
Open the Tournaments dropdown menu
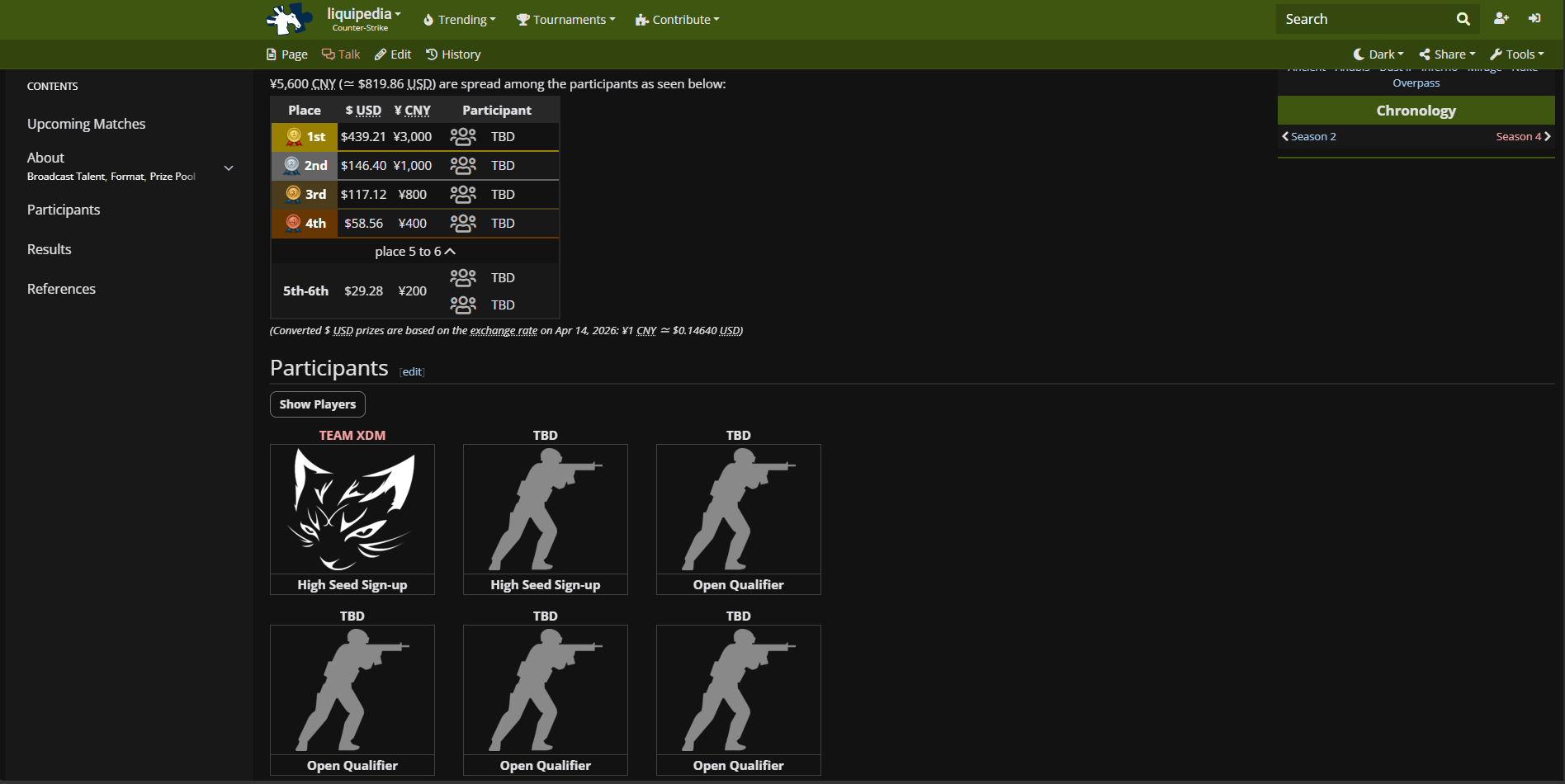coord(566,20)
